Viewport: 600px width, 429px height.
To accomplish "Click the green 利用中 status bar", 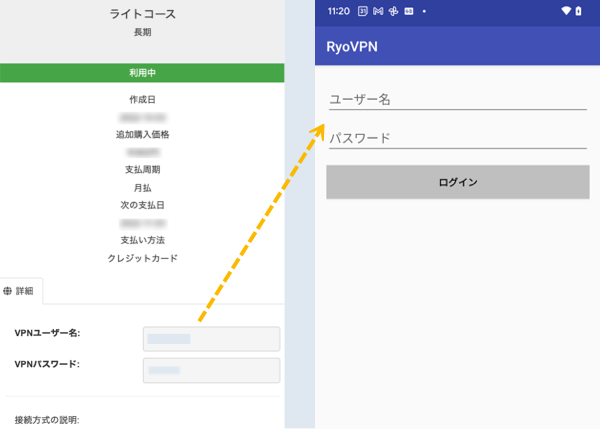I will tap(142, 73).
